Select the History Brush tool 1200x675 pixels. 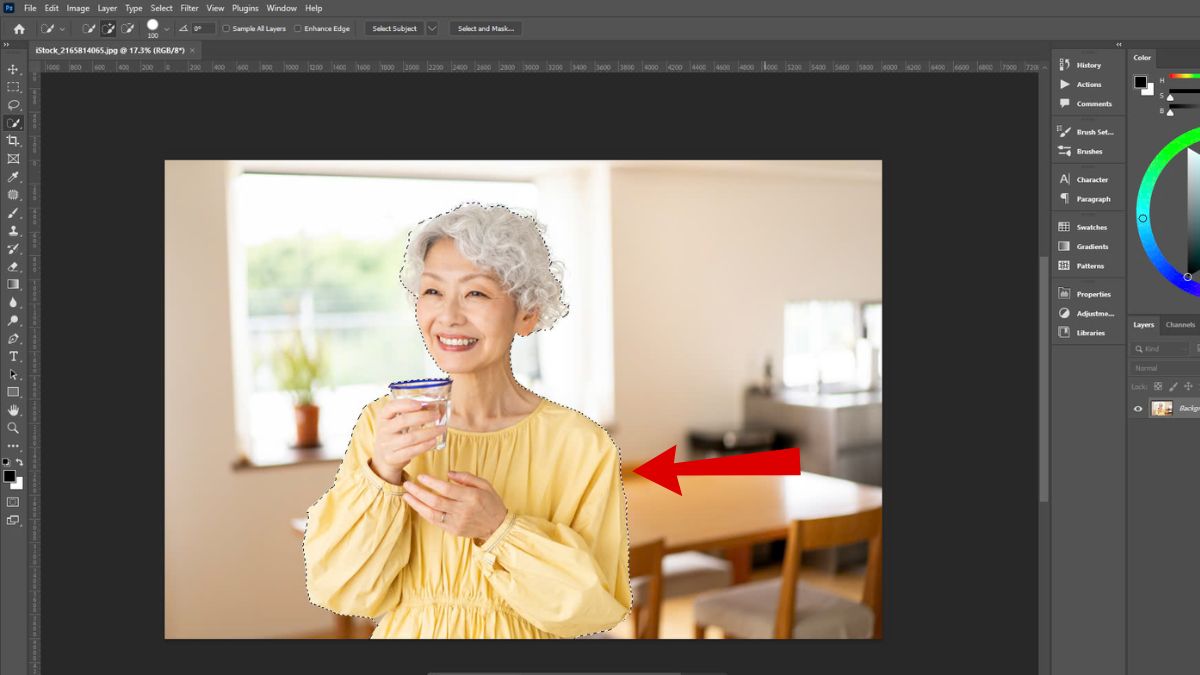coord(13,249)
